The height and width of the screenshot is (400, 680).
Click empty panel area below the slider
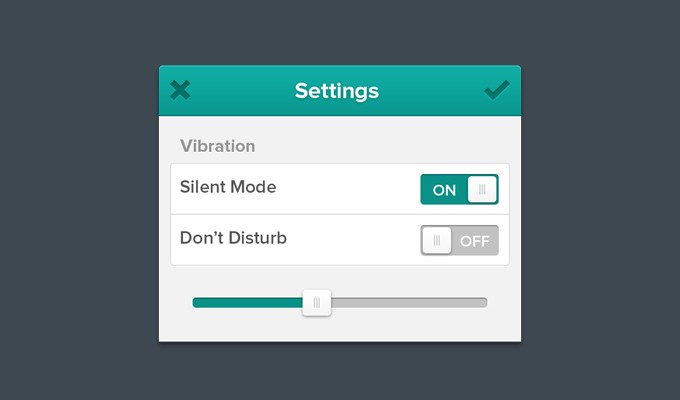340,328
